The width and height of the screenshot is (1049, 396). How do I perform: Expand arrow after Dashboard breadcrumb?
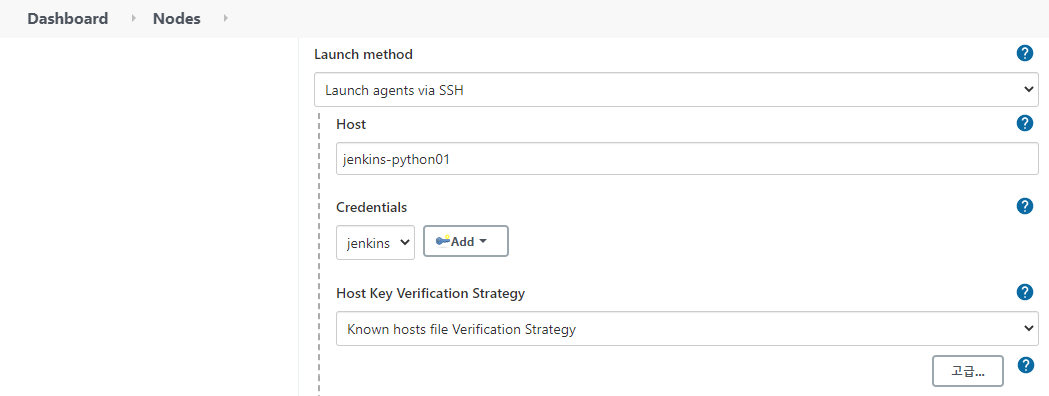133,19
